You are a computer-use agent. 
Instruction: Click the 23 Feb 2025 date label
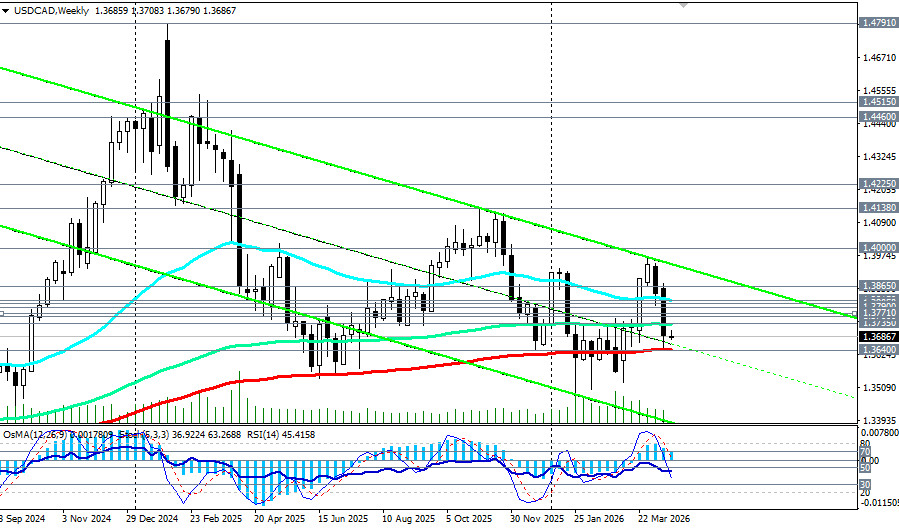coord(216,519)
